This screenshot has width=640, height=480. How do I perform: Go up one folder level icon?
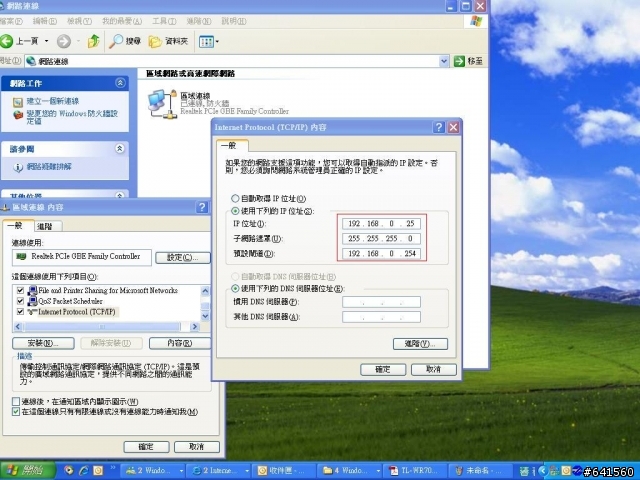[93, 41]
